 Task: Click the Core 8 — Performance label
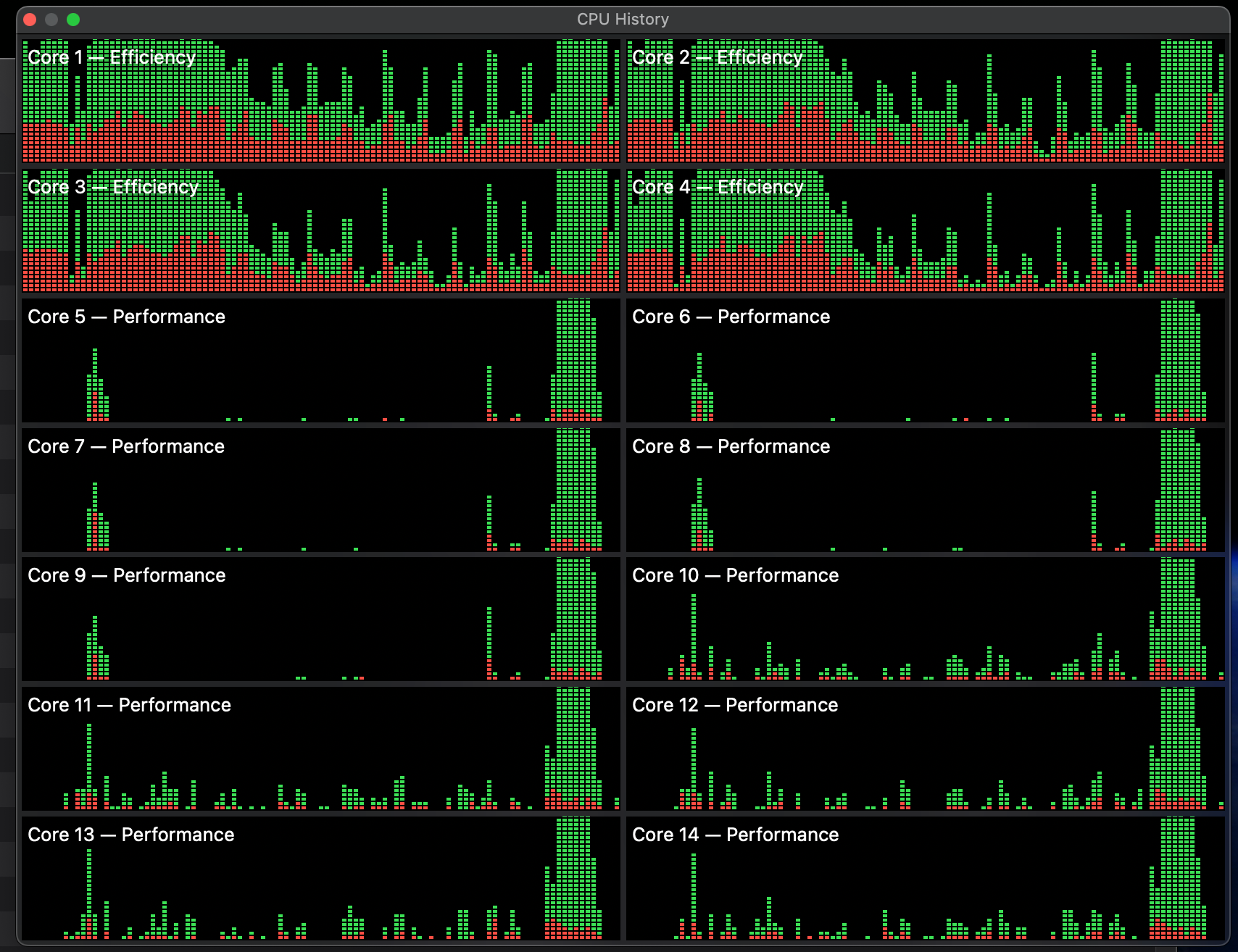pyautogui.click(x=731, y=446)
